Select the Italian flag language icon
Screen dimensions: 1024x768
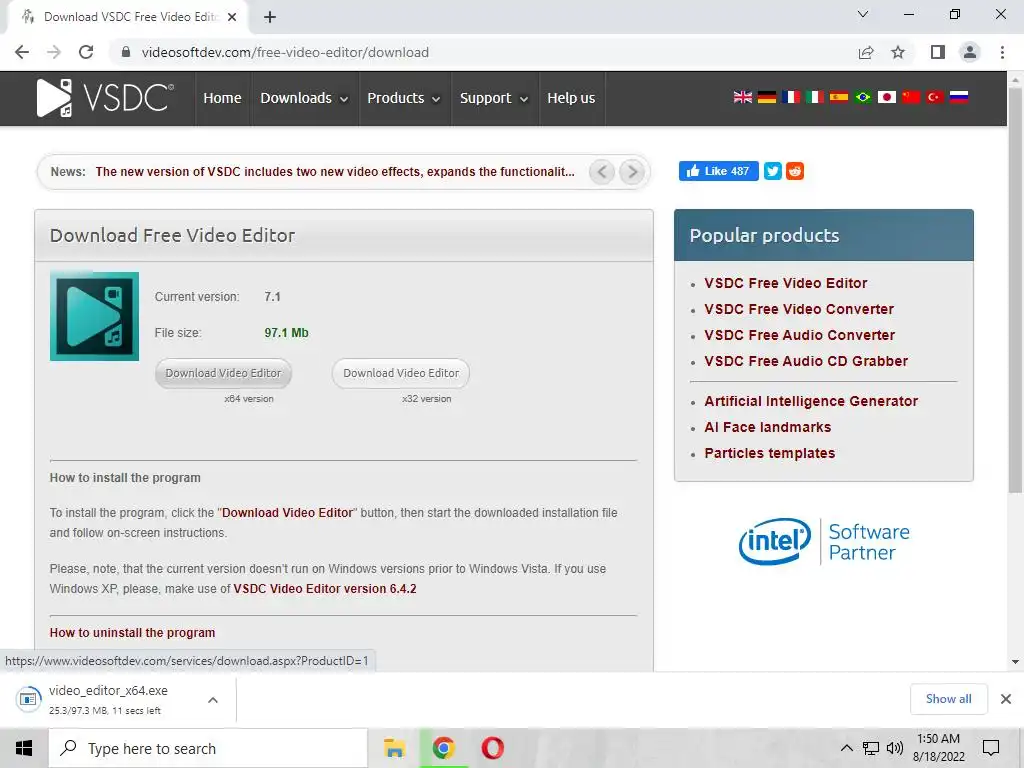814,97
